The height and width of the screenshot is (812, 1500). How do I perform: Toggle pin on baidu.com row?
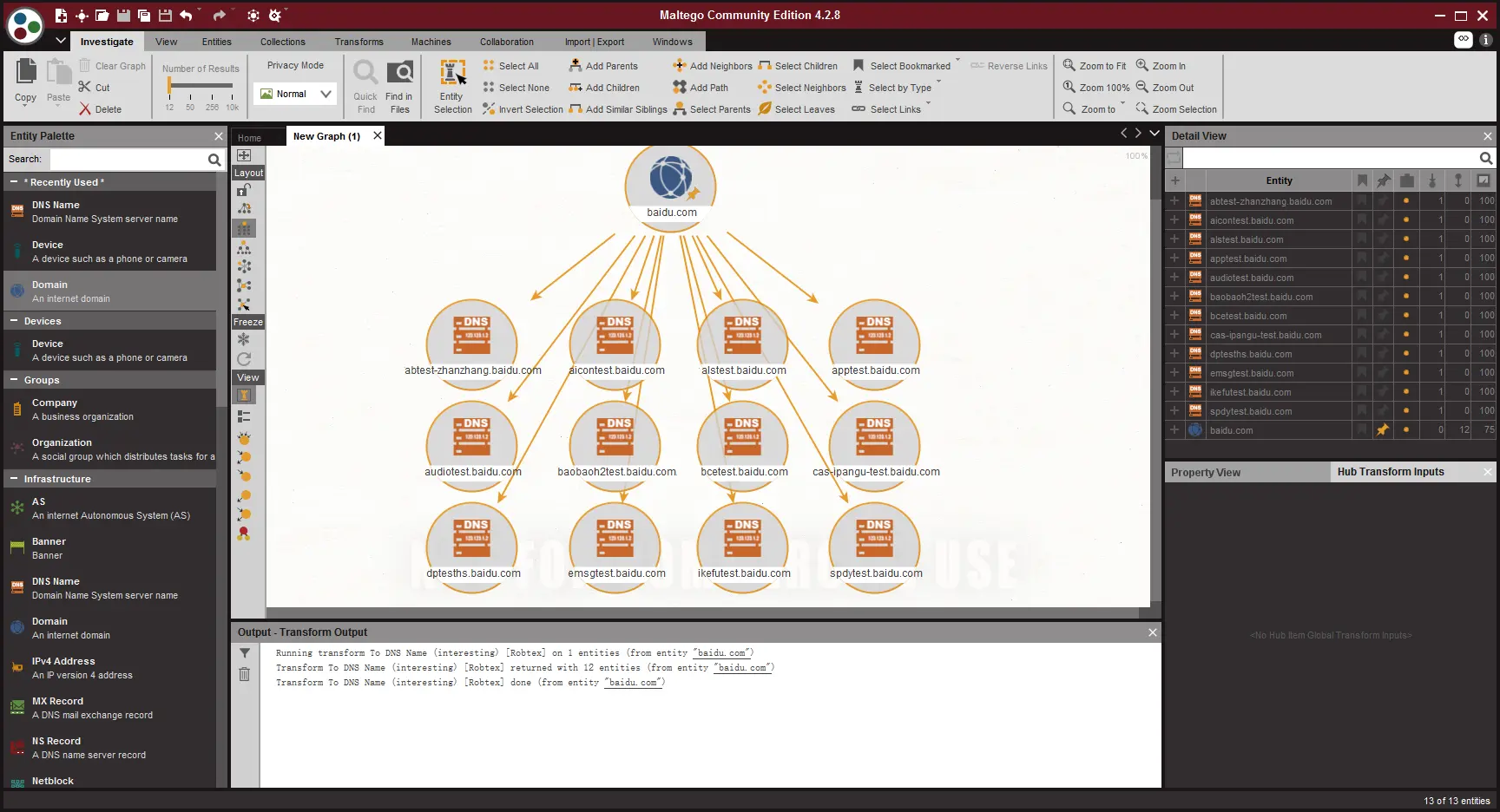pos(1383,429)
